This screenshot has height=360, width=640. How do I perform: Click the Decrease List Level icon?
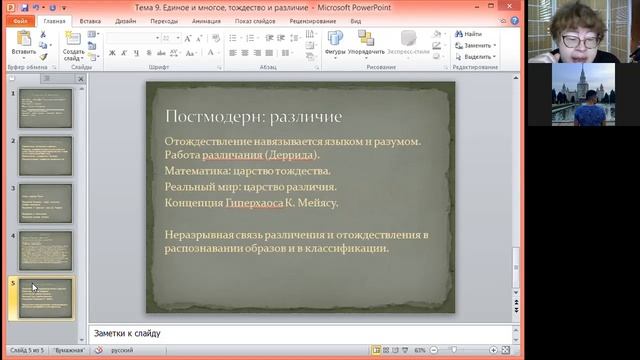coord(269,38)
